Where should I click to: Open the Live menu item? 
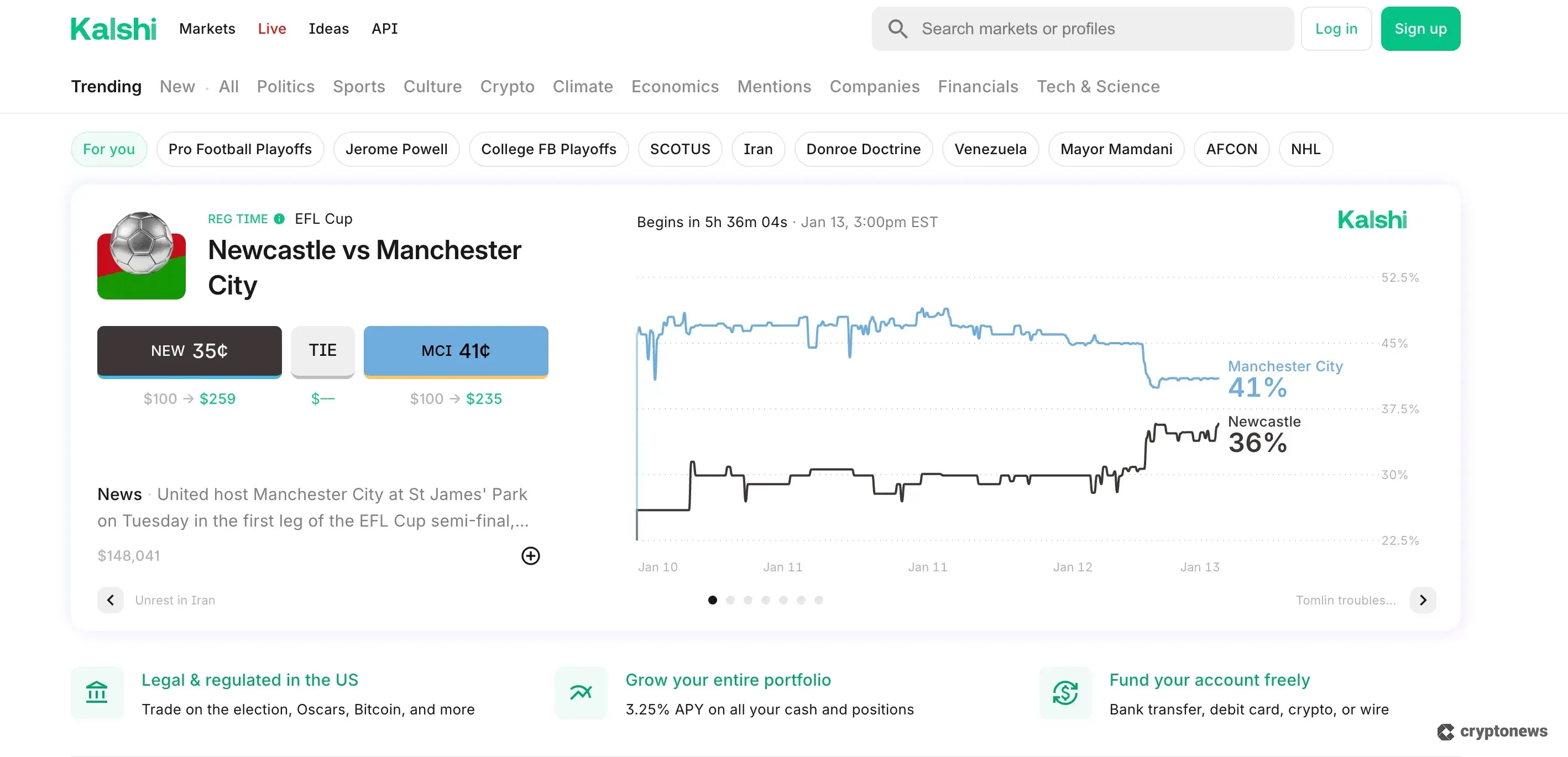pos(271,29)
